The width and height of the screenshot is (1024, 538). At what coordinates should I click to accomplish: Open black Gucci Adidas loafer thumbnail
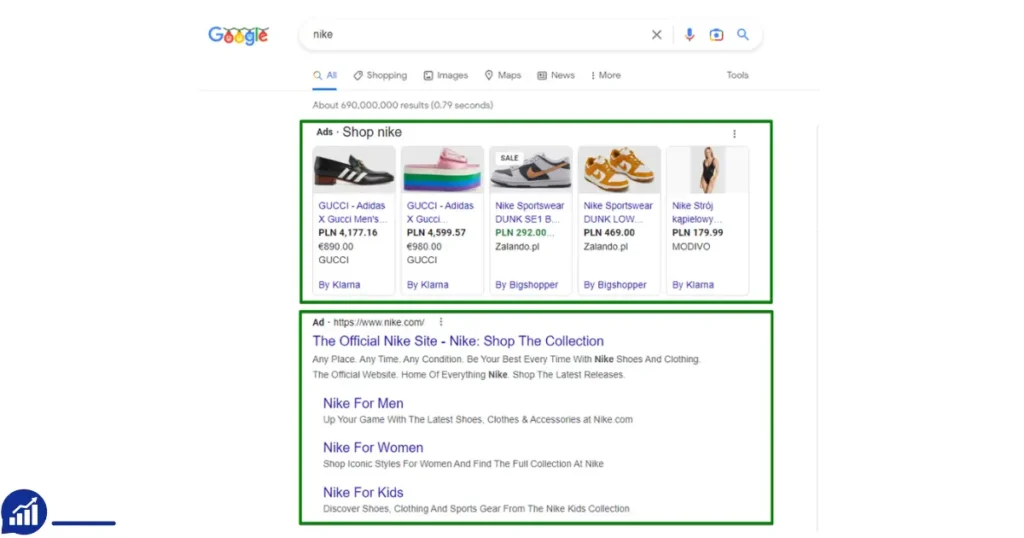tap(354, 170)
